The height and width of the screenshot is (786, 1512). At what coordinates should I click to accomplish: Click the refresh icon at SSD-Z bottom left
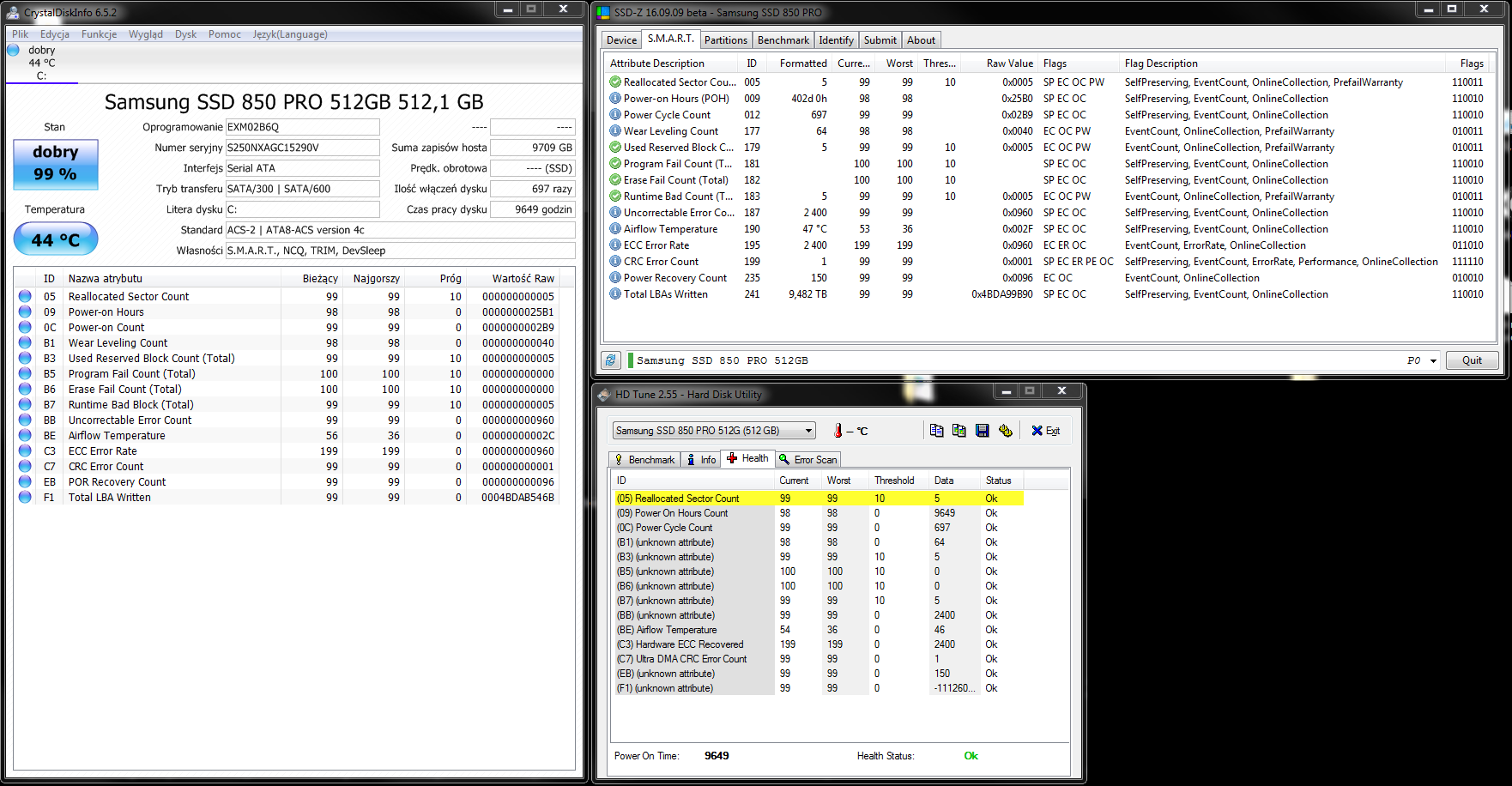[610, 360]
